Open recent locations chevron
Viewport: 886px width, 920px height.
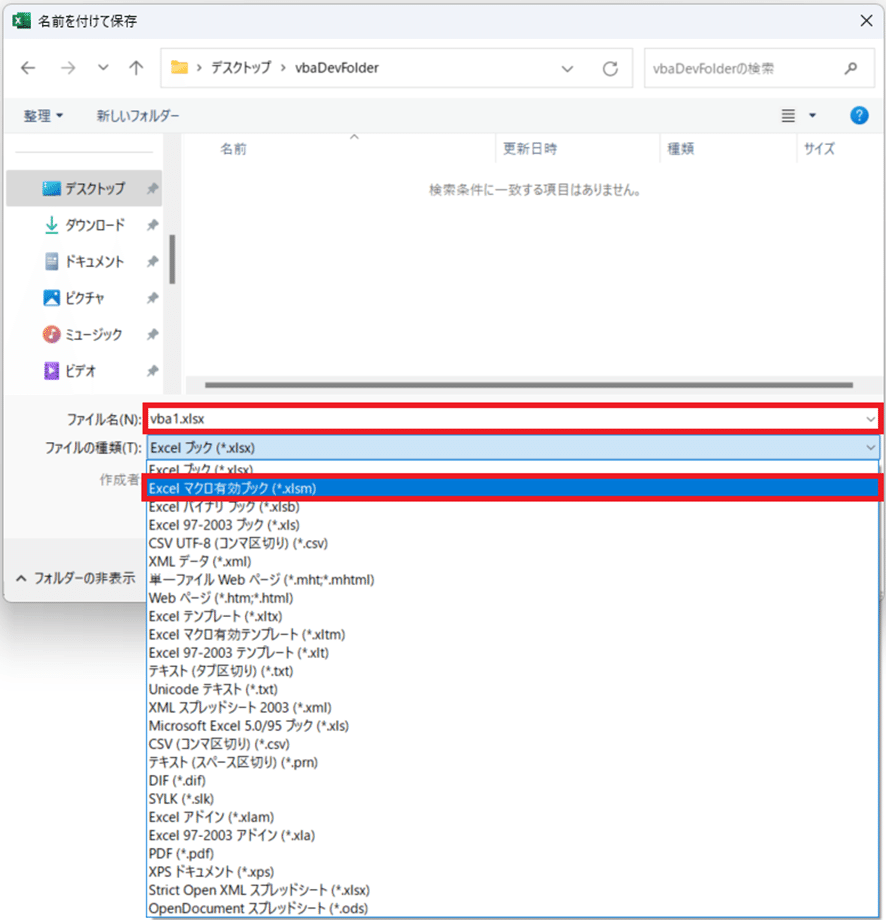(103, 68)
